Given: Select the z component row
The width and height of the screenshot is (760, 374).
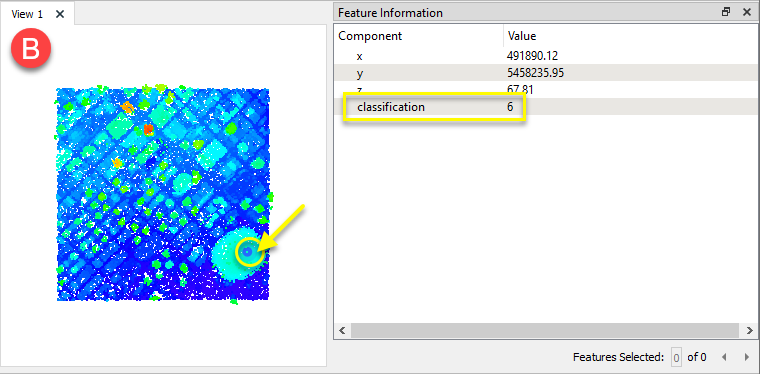Looking at the screenshot, I should [545, 90].
